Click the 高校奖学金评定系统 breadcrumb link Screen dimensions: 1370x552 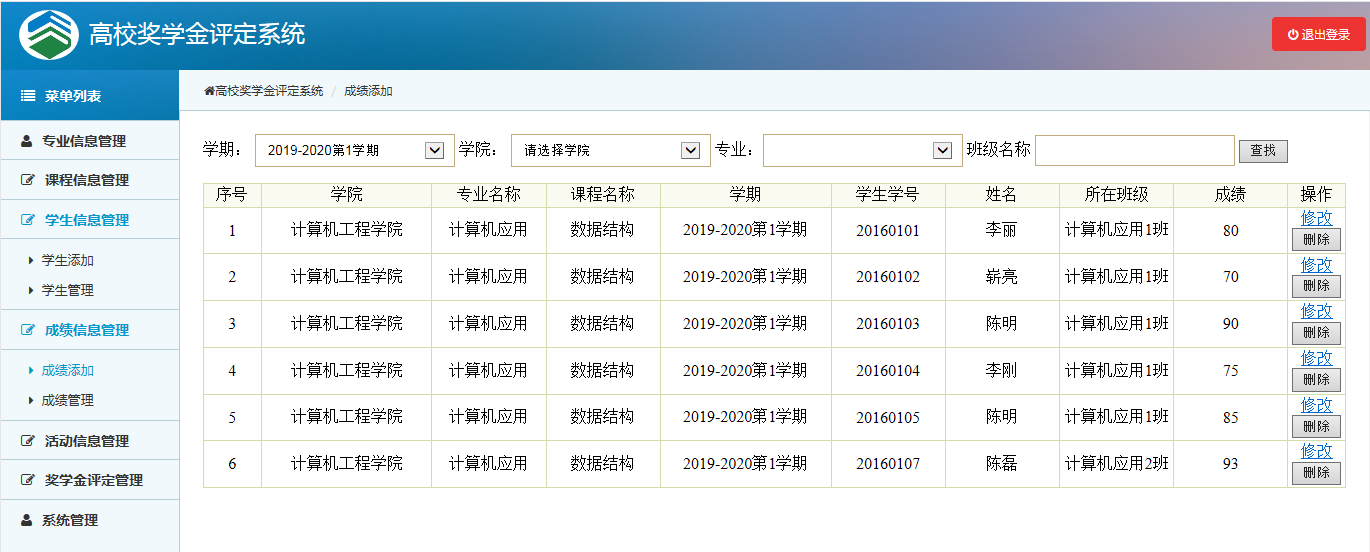click(x=269, y=91)
